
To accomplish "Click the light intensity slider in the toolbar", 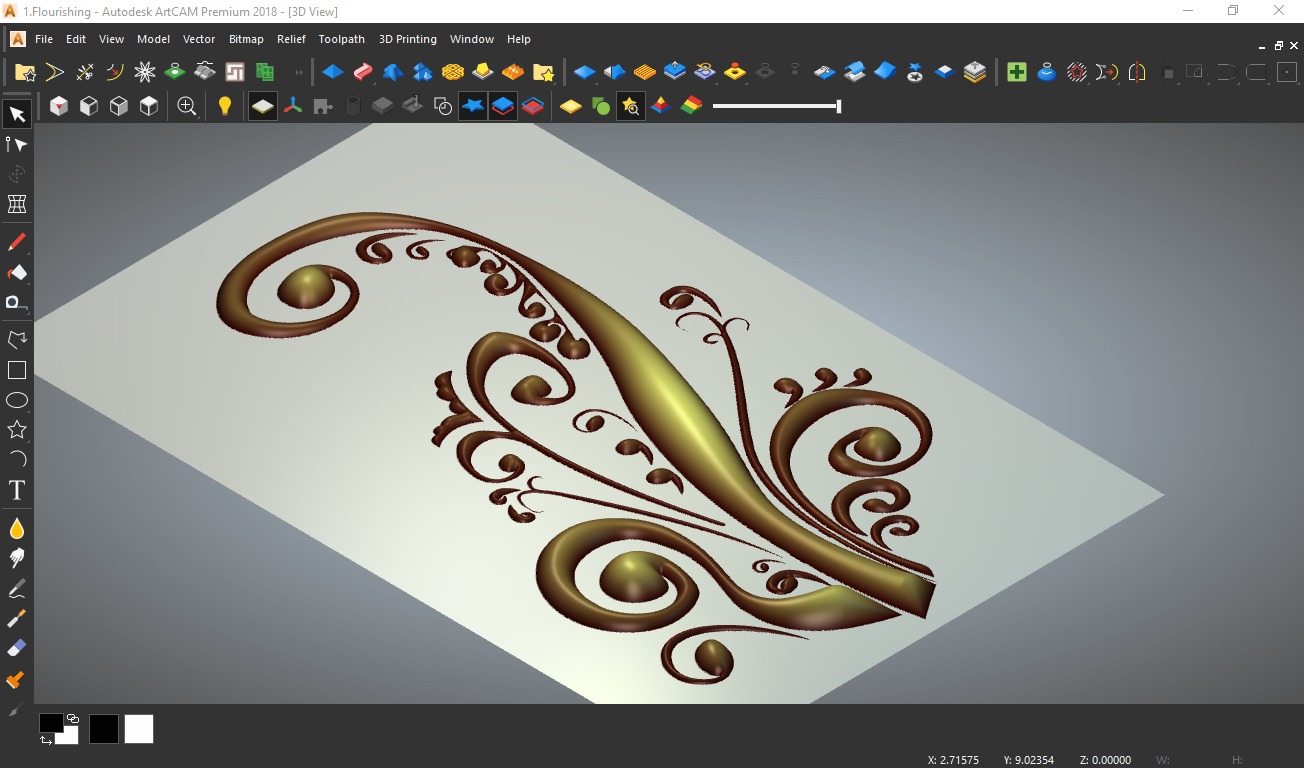I will [x=775, y=105].
